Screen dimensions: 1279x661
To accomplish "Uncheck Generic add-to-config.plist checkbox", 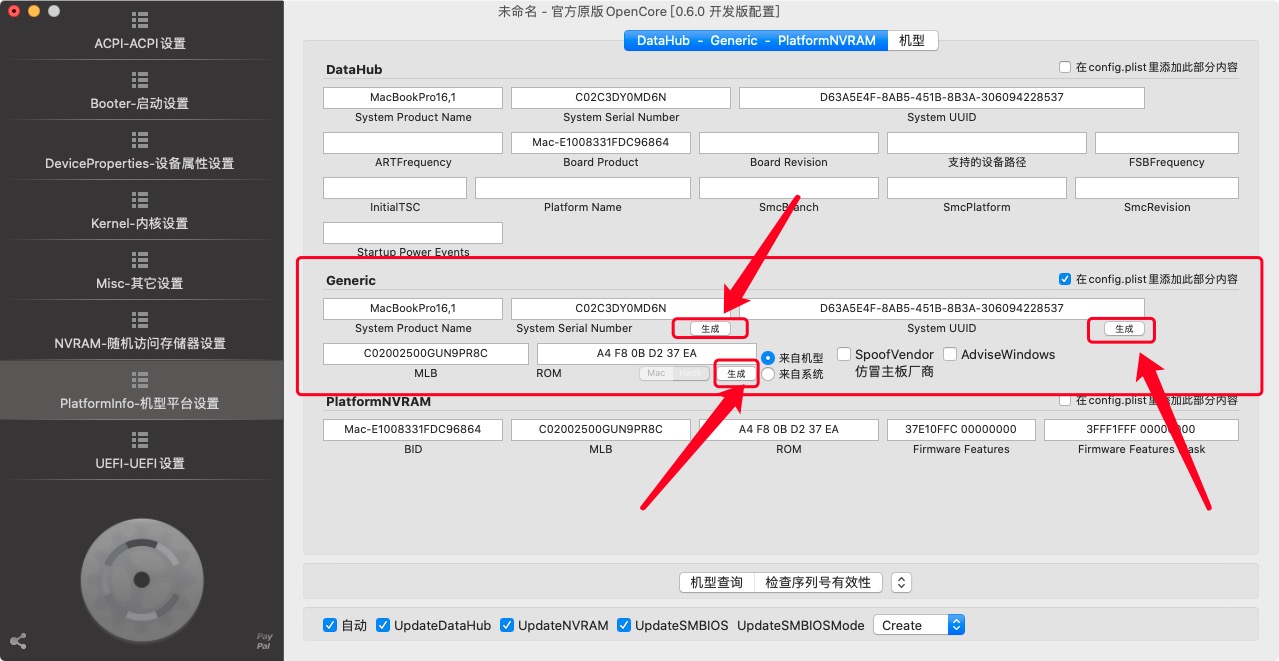I will pos(1065,279).
